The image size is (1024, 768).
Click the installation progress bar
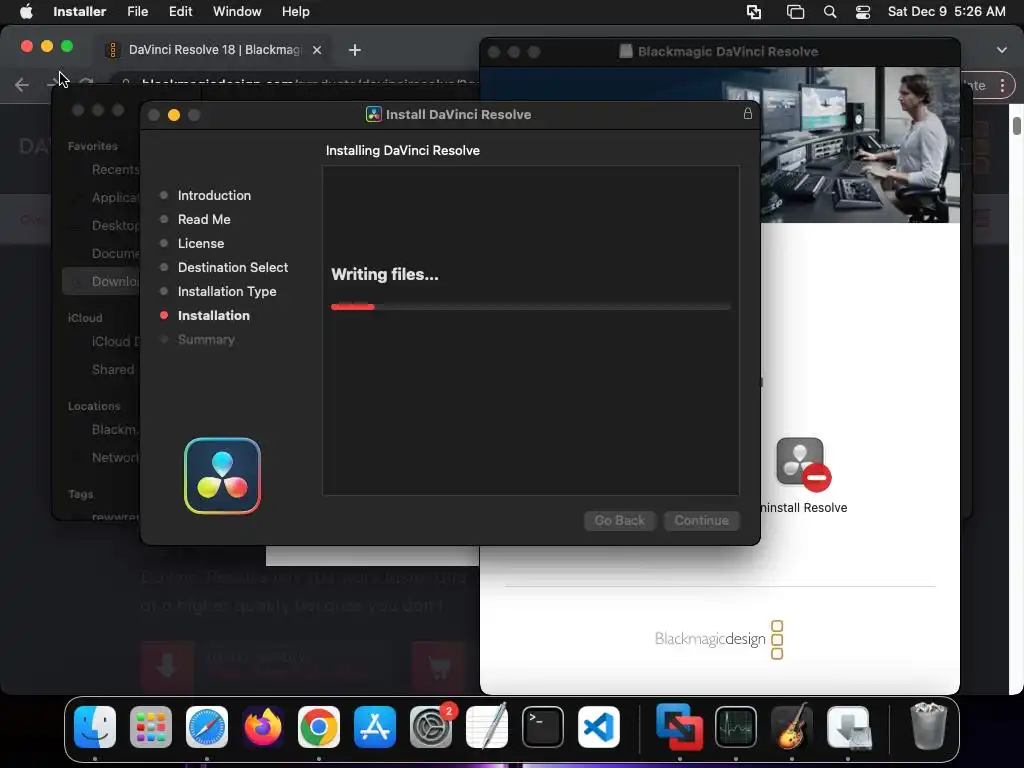[x=530, y=306]
